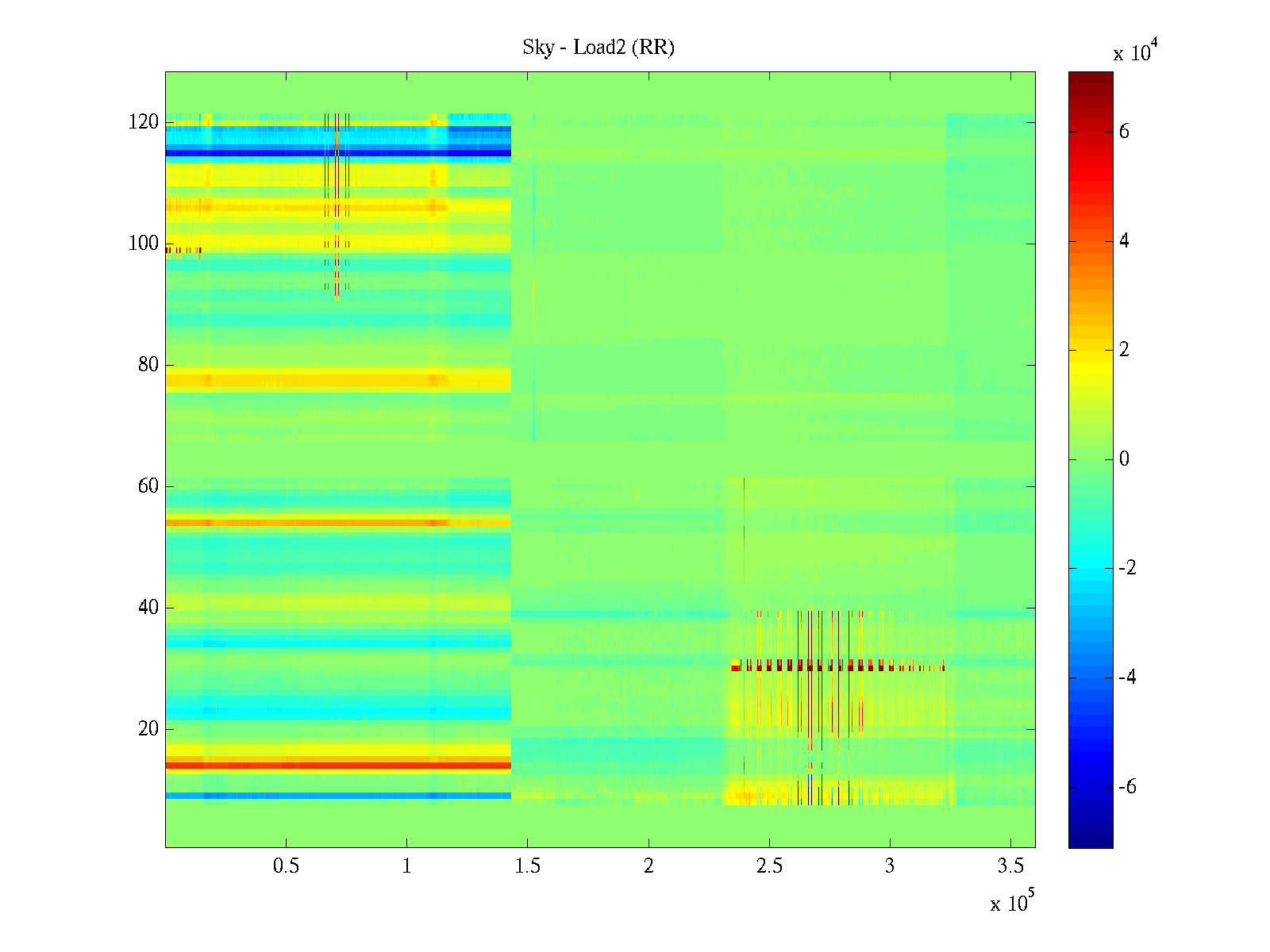Click the dark blue bottom of the colorbar
1270x952 pixels.
click(x=1090, y=843)
